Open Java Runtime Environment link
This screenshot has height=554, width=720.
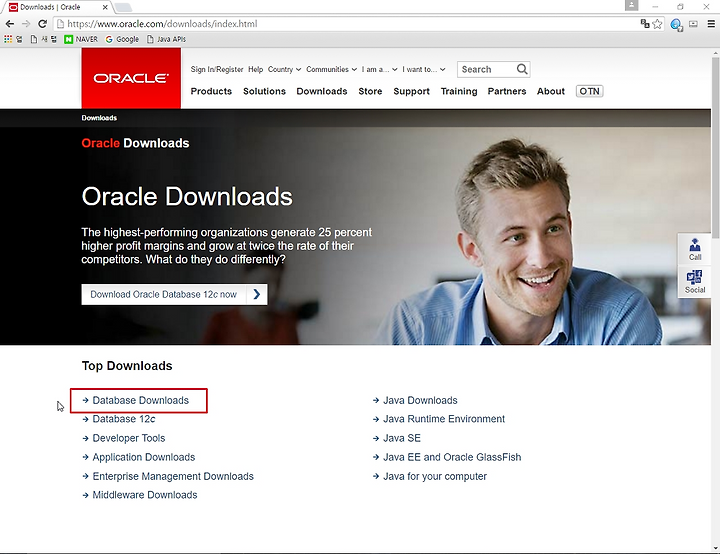click(x=444, y=419)
